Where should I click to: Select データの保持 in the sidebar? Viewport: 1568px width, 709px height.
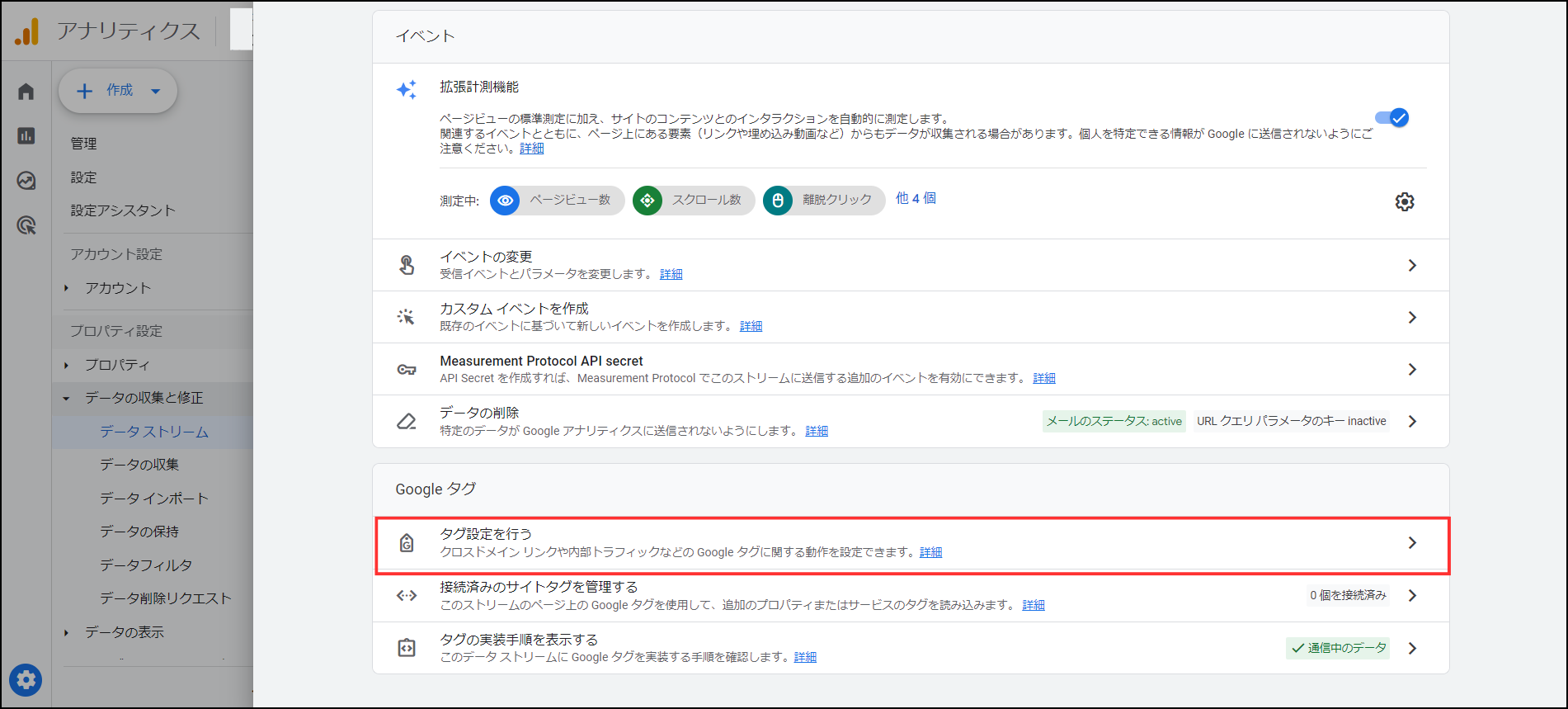[x=139, y=532]
